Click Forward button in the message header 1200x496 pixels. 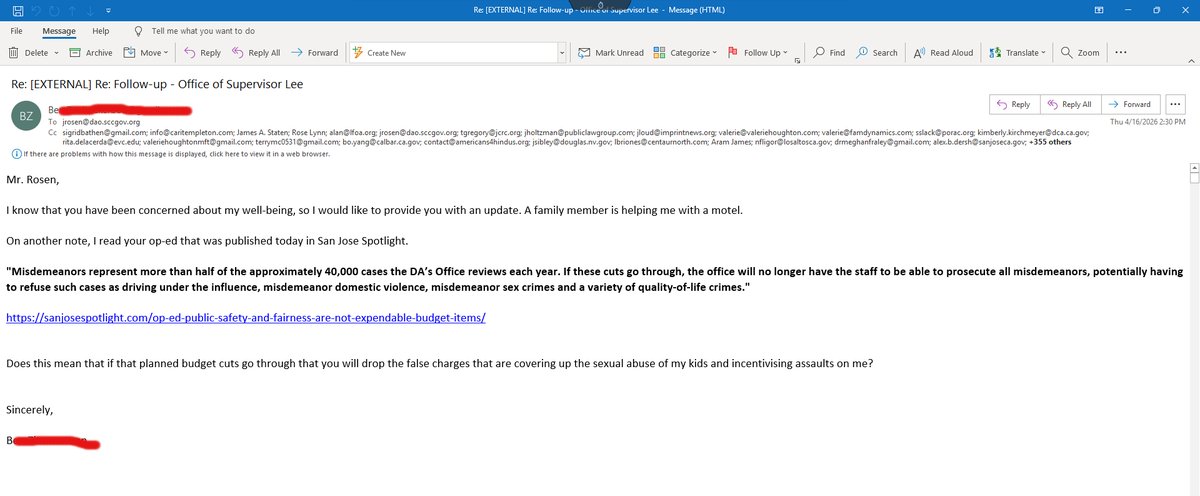pyautogui.click(x=1129, y=104)
